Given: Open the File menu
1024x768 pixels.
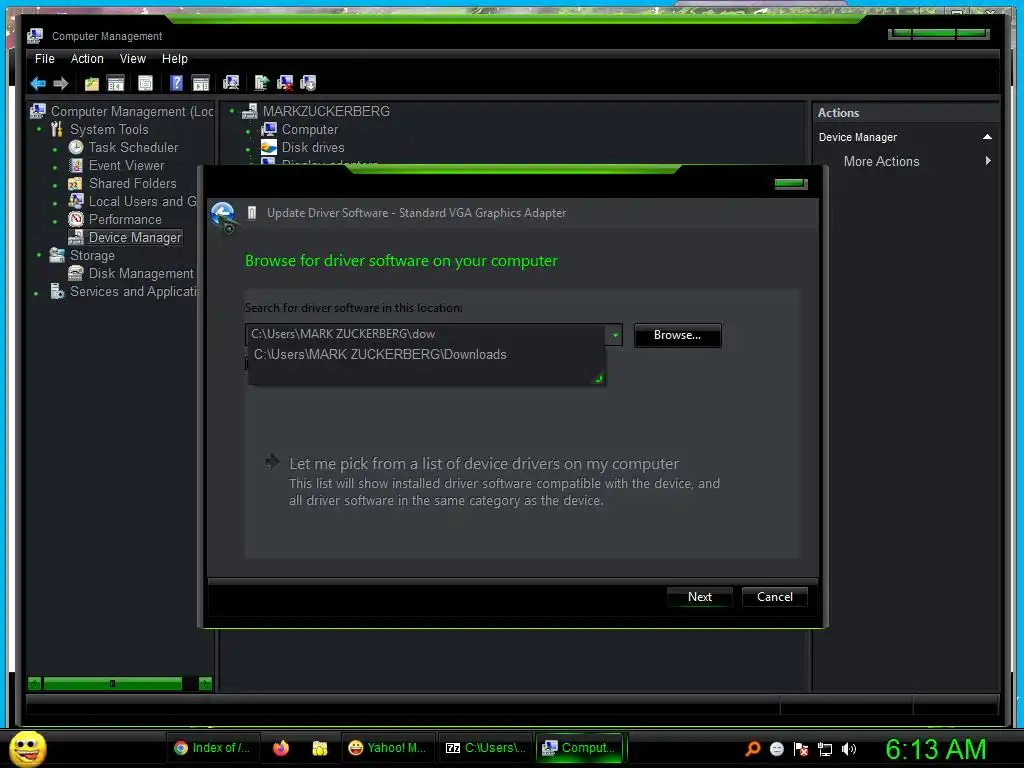Looking at the screenshot, I should pyautogui.click(x=44, y=59).
